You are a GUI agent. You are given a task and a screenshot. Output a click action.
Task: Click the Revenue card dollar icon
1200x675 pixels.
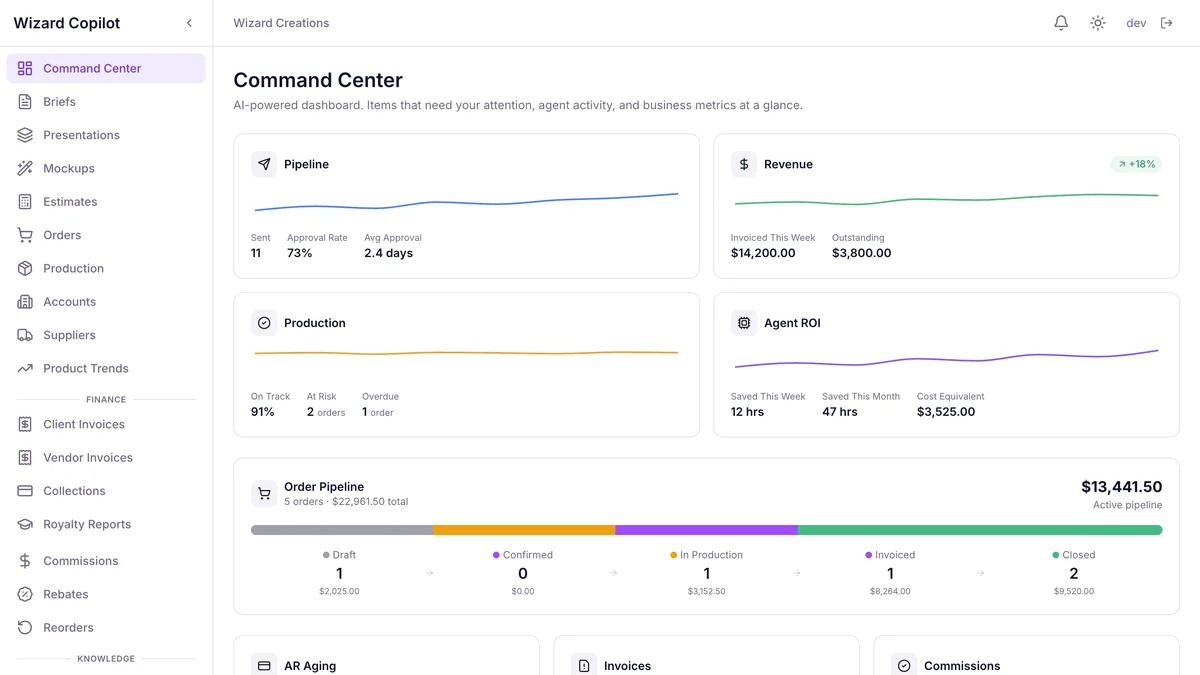coord(744,164)
